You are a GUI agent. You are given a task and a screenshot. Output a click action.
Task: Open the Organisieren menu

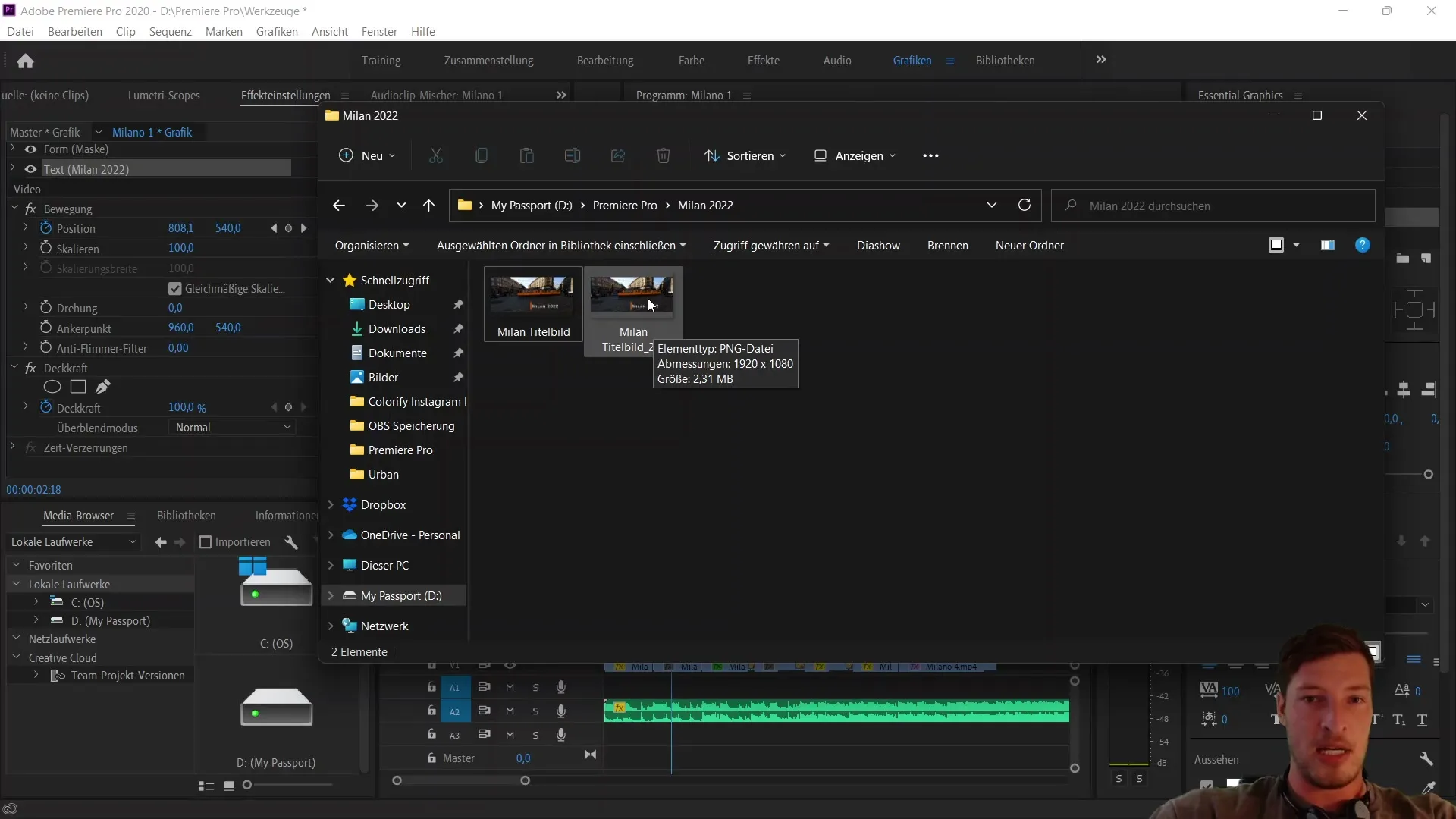(x=372, y=246)
